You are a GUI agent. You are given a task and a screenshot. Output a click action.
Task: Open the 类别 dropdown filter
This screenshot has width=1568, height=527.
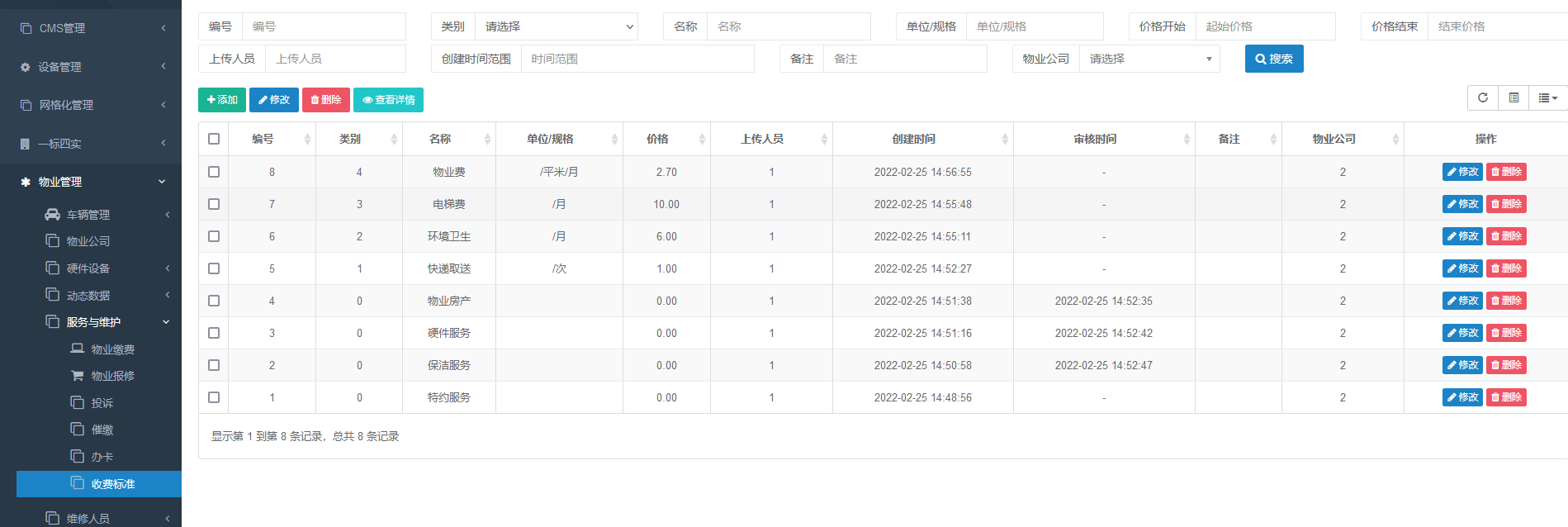pos(557,26)
